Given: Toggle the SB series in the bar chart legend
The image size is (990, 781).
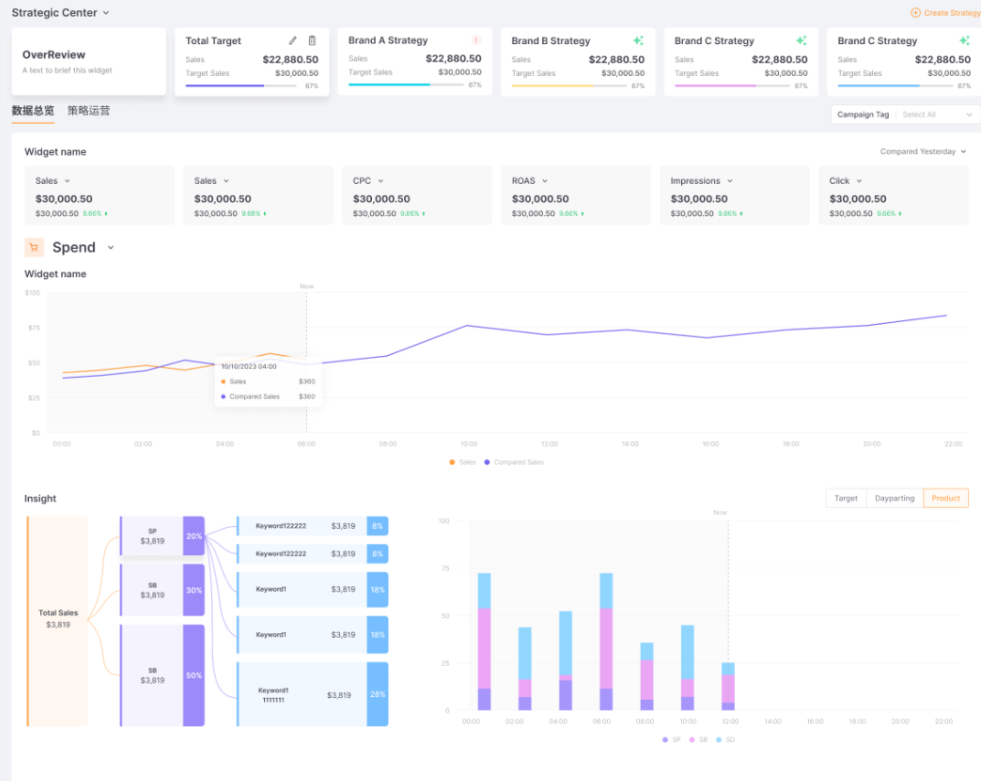Looking at the screenshot, I should [698, 739].
